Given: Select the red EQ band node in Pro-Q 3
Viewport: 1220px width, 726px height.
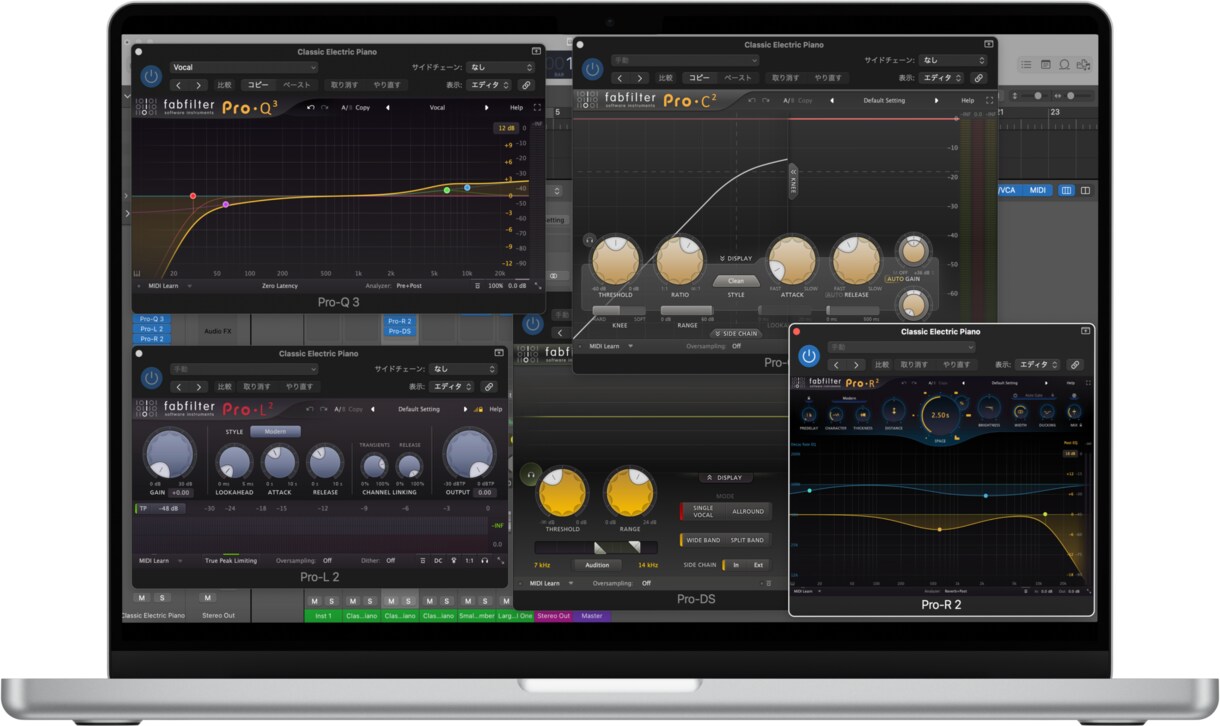Looking at the screenshot, I should pos(193,196).
